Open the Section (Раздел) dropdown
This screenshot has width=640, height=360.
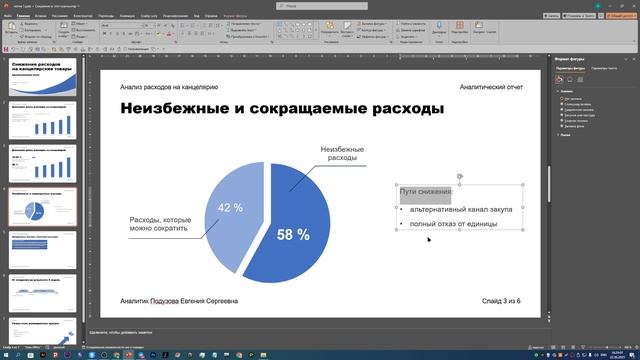pyautogui.click(x=80, y=36)
